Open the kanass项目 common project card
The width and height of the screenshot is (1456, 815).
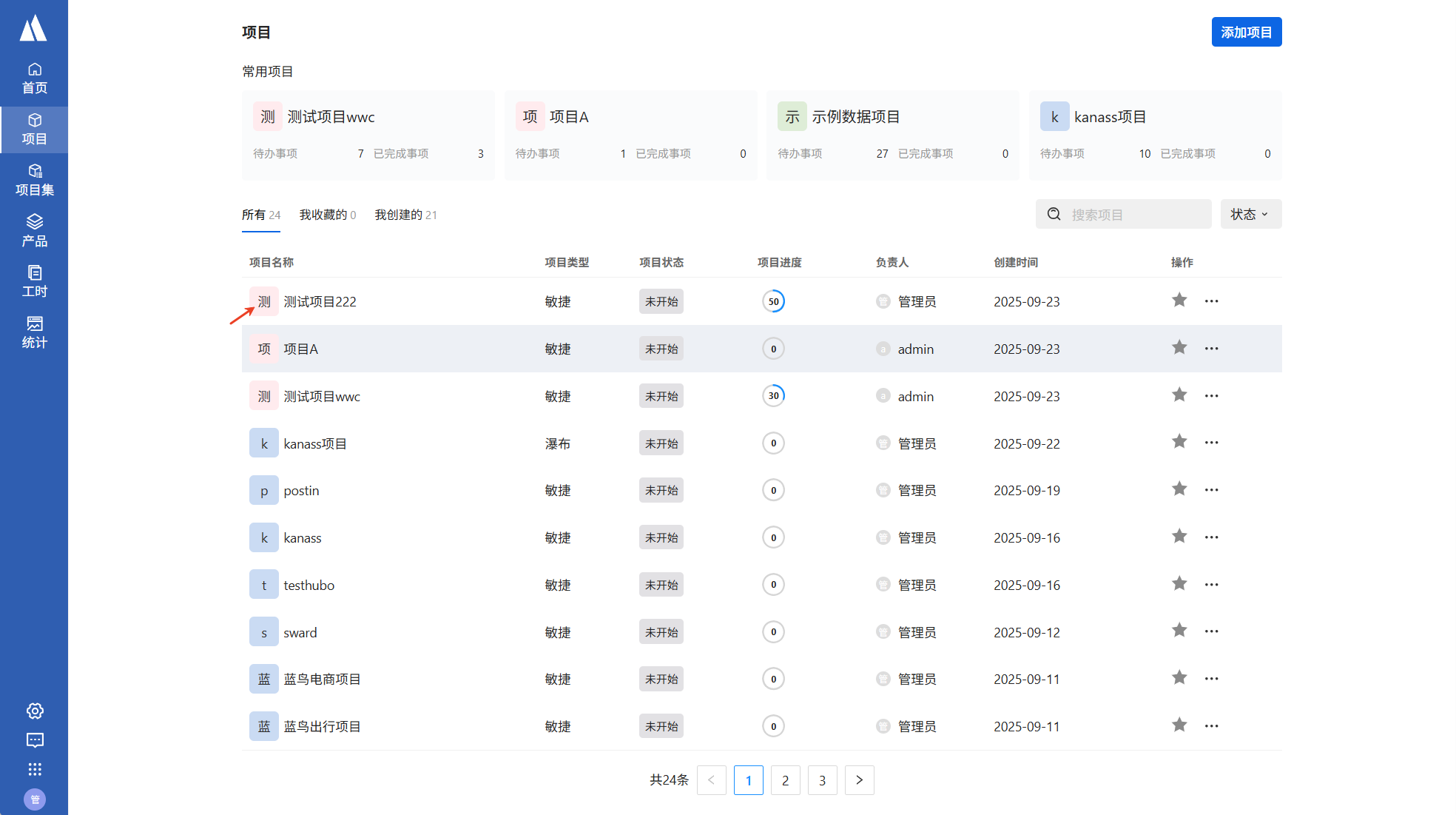click(x=1155, y=135)
